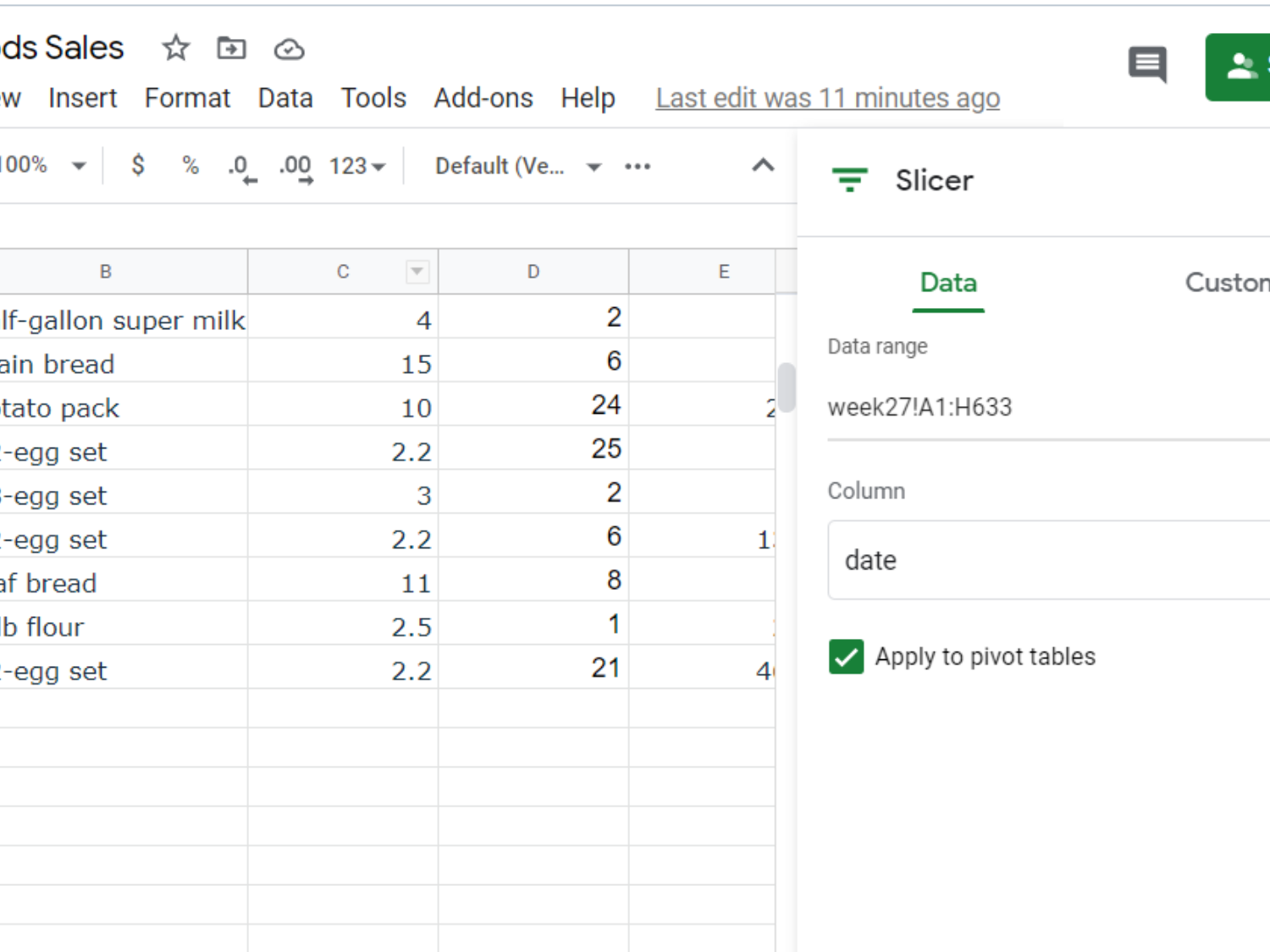Open the Last edit history link
The image size is (1270, 952).
[827, 98]
